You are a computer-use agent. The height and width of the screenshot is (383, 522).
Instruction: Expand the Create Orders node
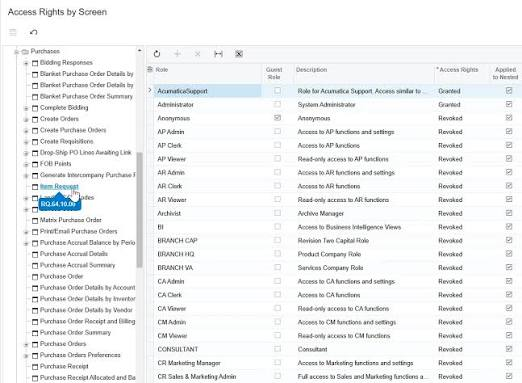point(26,120)
